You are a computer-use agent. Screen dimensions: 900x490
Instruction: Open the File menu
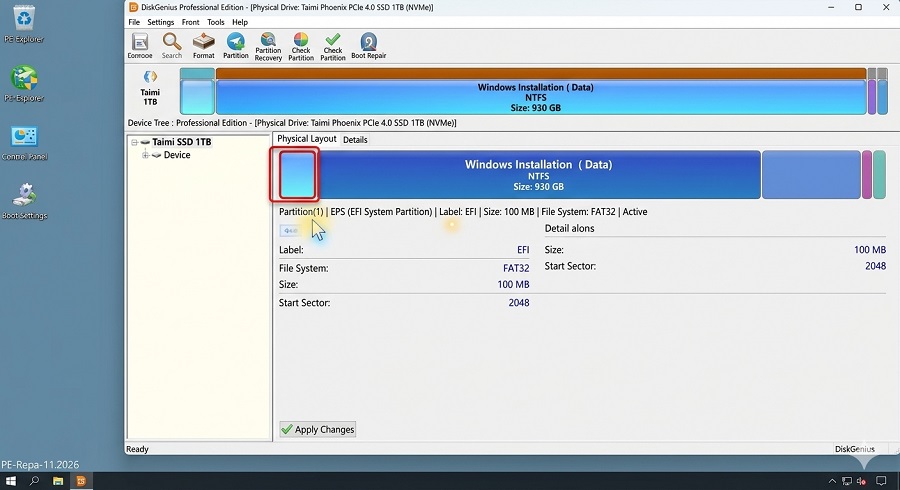point(134,22)
